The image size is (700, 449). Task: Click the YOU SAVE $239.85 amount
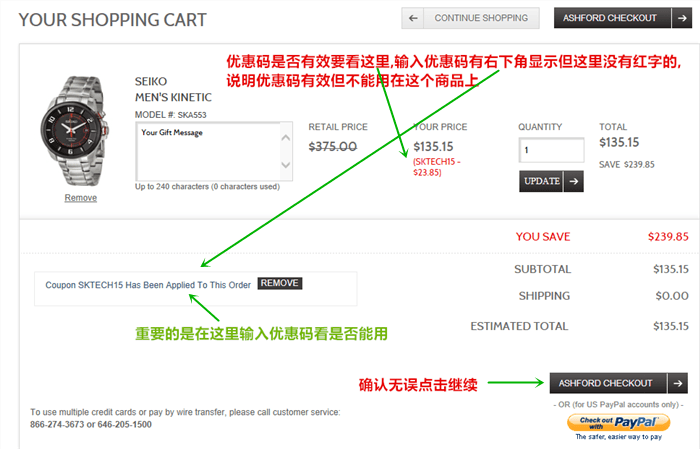tap(668, 237)
